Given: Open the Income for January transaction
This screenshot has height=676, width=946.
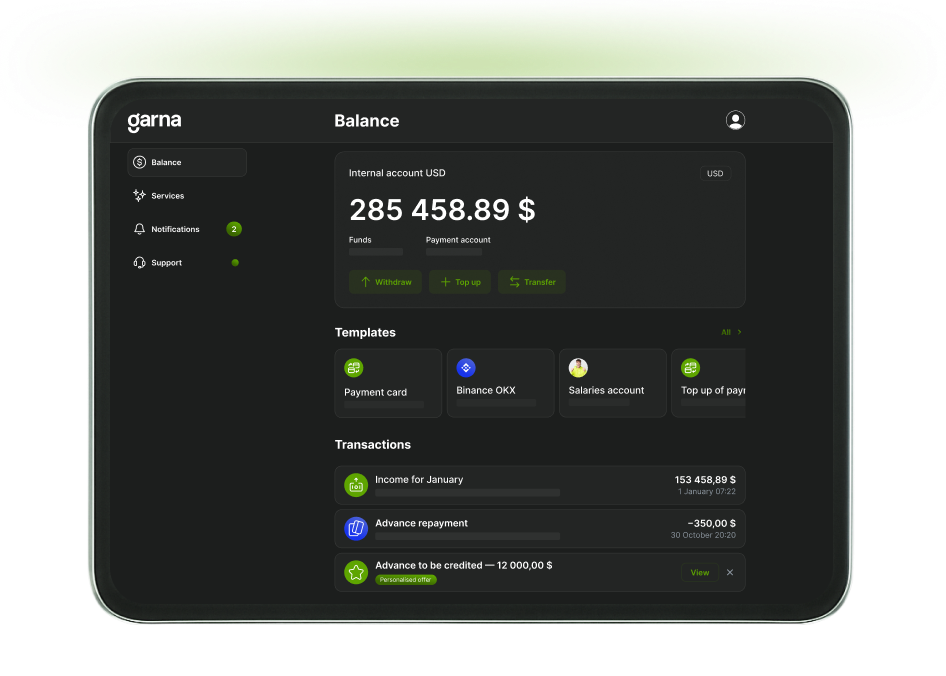Looking at the screenshot, I should [x=540, y=485].
